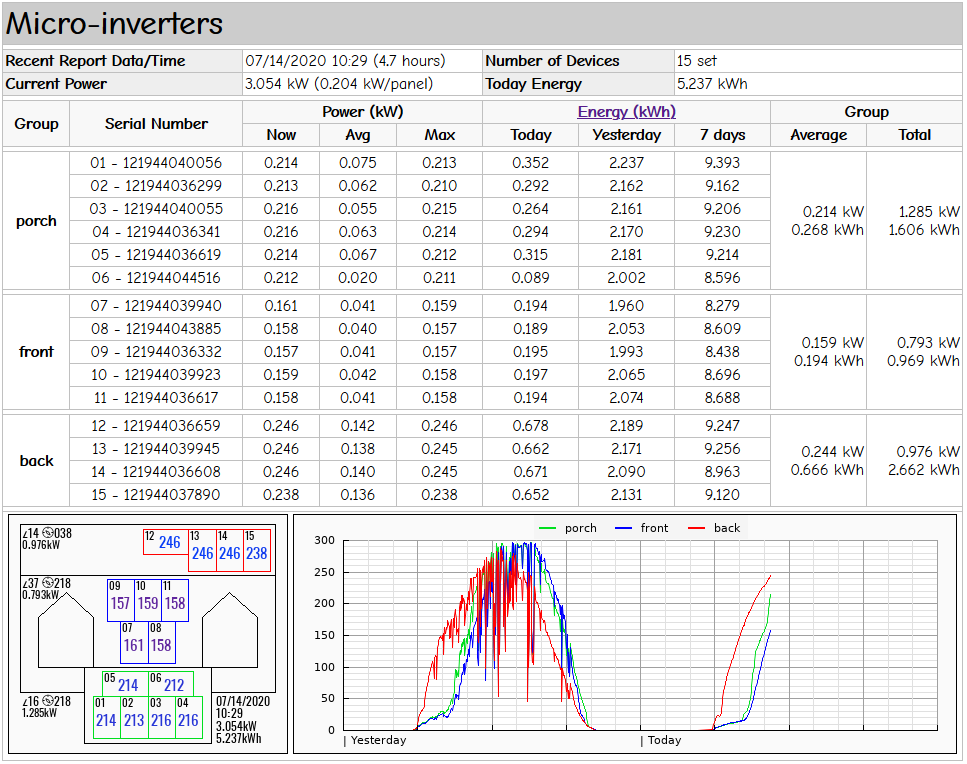Toggle the red back legend entry
The width and height of the screenshot is (967, 764).
tap(714, 528)
